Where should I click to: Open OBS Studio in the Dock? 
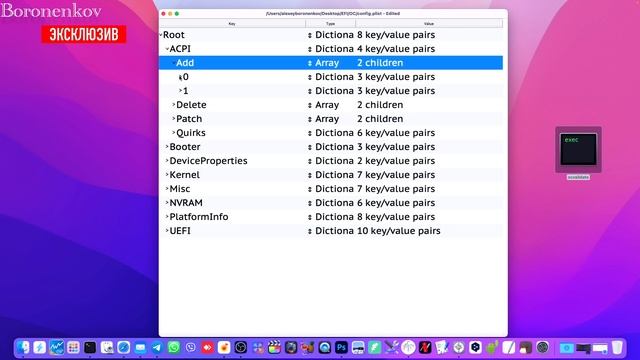(241, 347)
